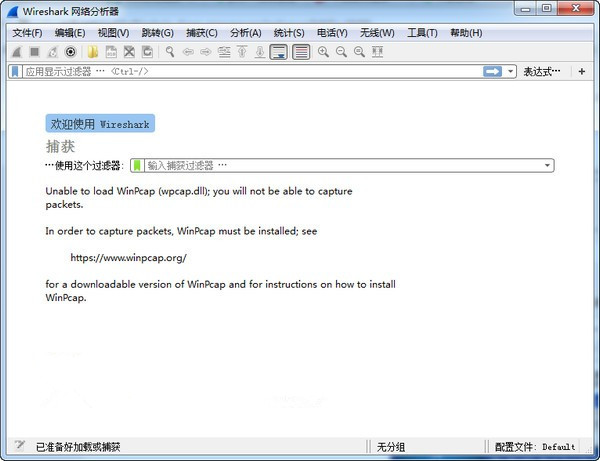This screenshot has width=600, height=461.
Task: Reset text to normal size icon
Action: 359,52
